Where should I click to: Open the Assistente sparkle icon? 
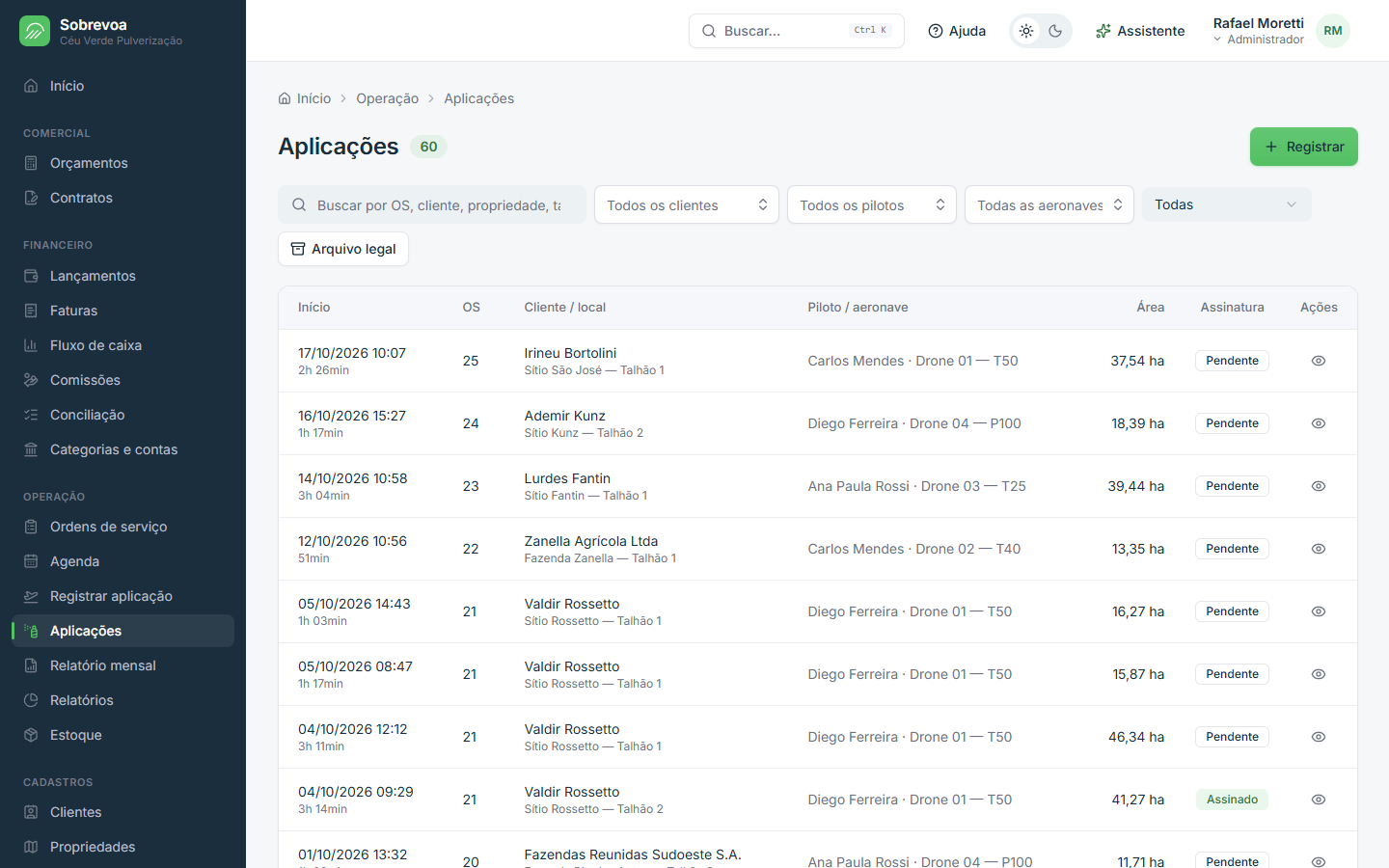click(x=1103, y=31)
